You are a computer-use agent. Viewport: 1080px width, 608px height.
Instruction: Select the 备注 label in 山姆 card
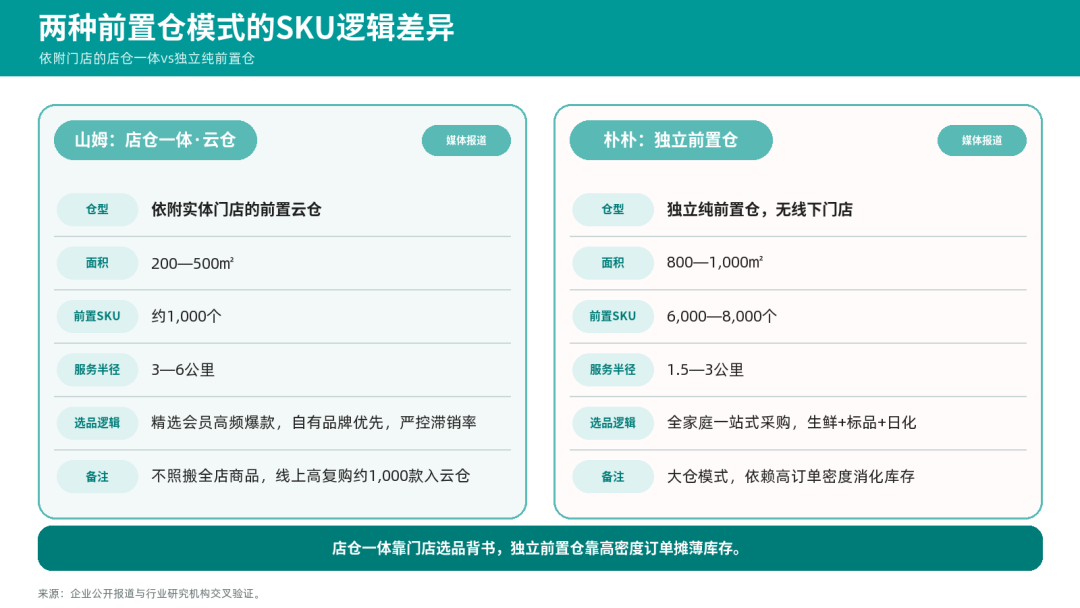point(97,476)
